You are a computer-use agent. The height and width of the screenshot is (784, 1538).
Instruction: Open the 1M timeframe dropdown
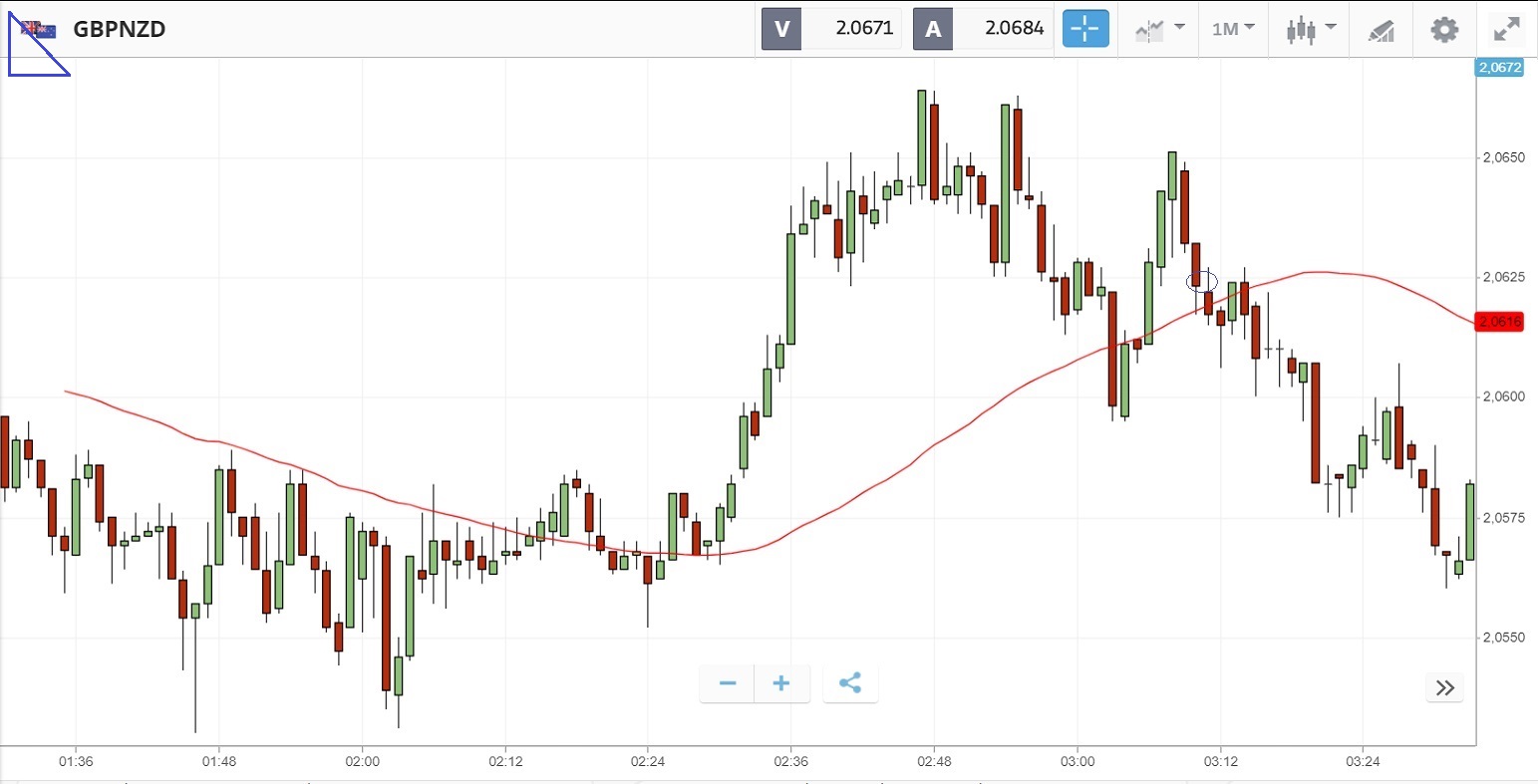tap(1233, 29)
